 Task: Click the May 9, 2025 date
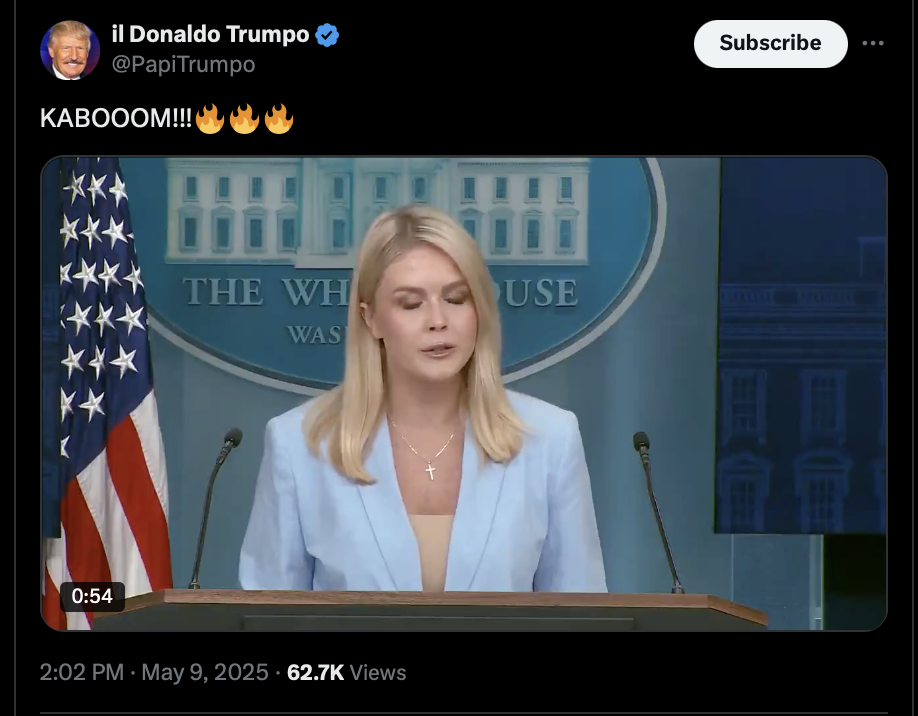coord(205,672)
